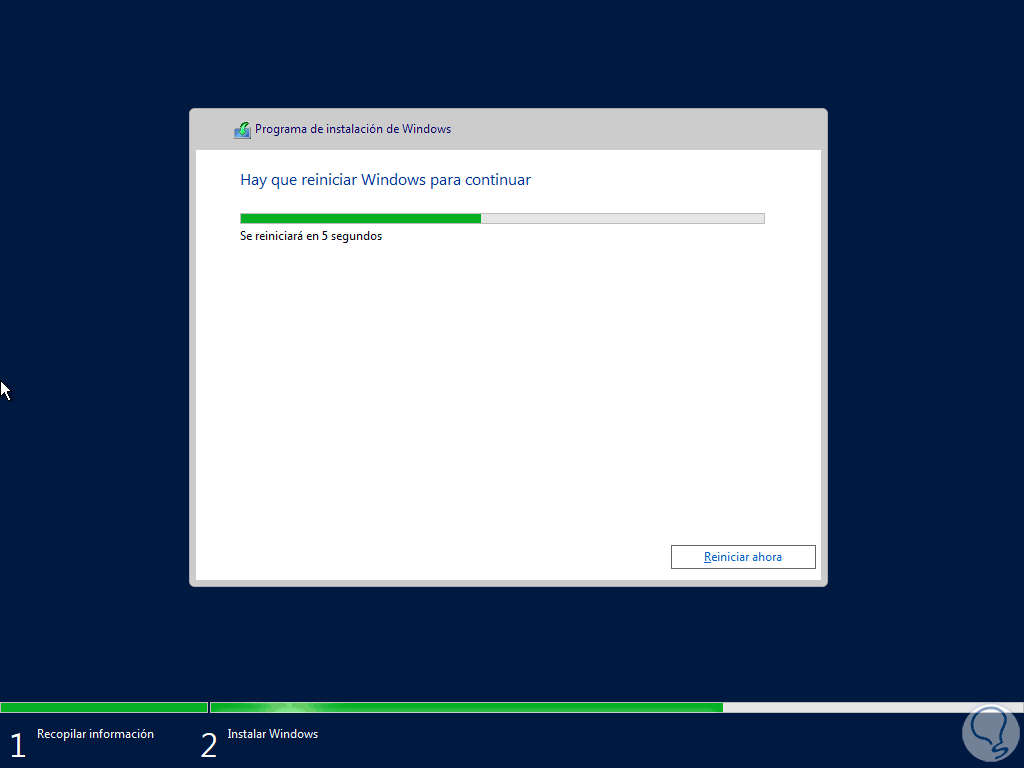Click the Windows setup icon in title bar

[242, 130]
